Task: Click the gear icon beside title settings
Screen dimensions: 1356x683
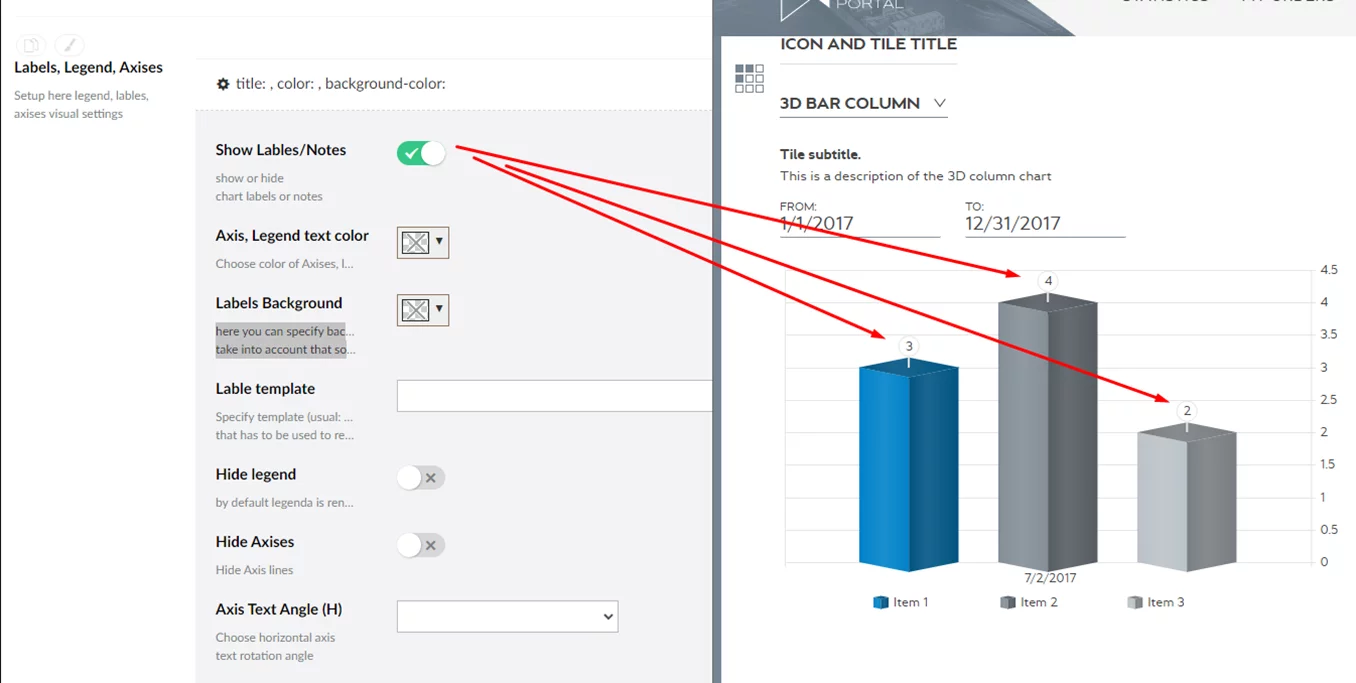Action: 223,84
